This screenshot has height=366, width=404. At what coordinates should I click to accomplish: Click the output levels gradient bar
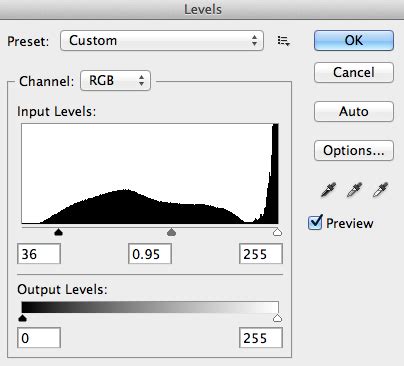(x=150, y=307)
